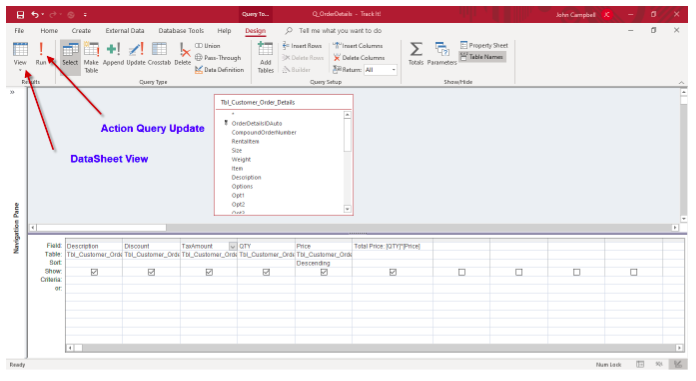Switch to the Design tab
The image size is (696, 381).
(255, 31)
